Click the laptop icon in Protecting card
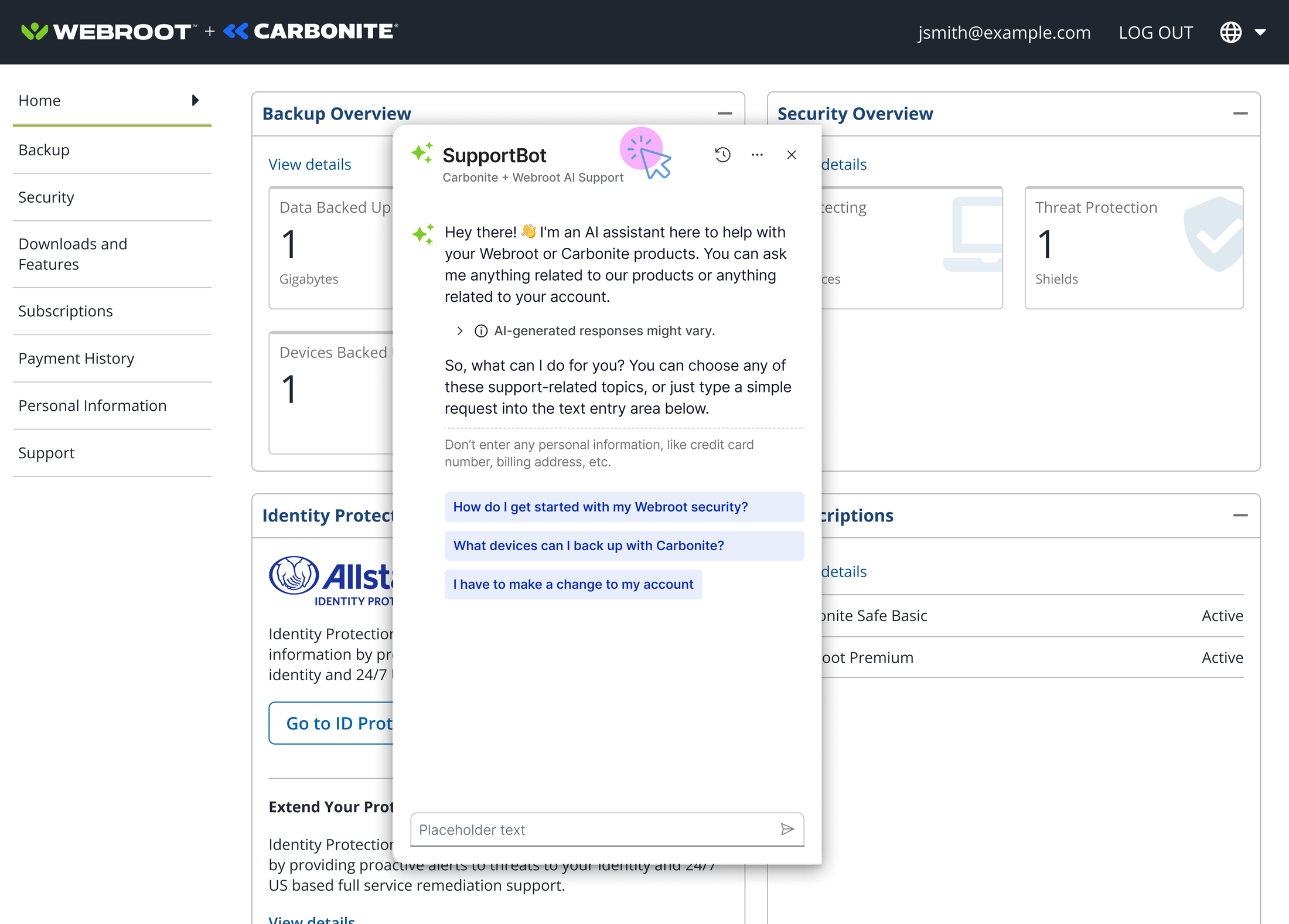This screenshot has width=1289, height=924. click(x=973, y=234)
